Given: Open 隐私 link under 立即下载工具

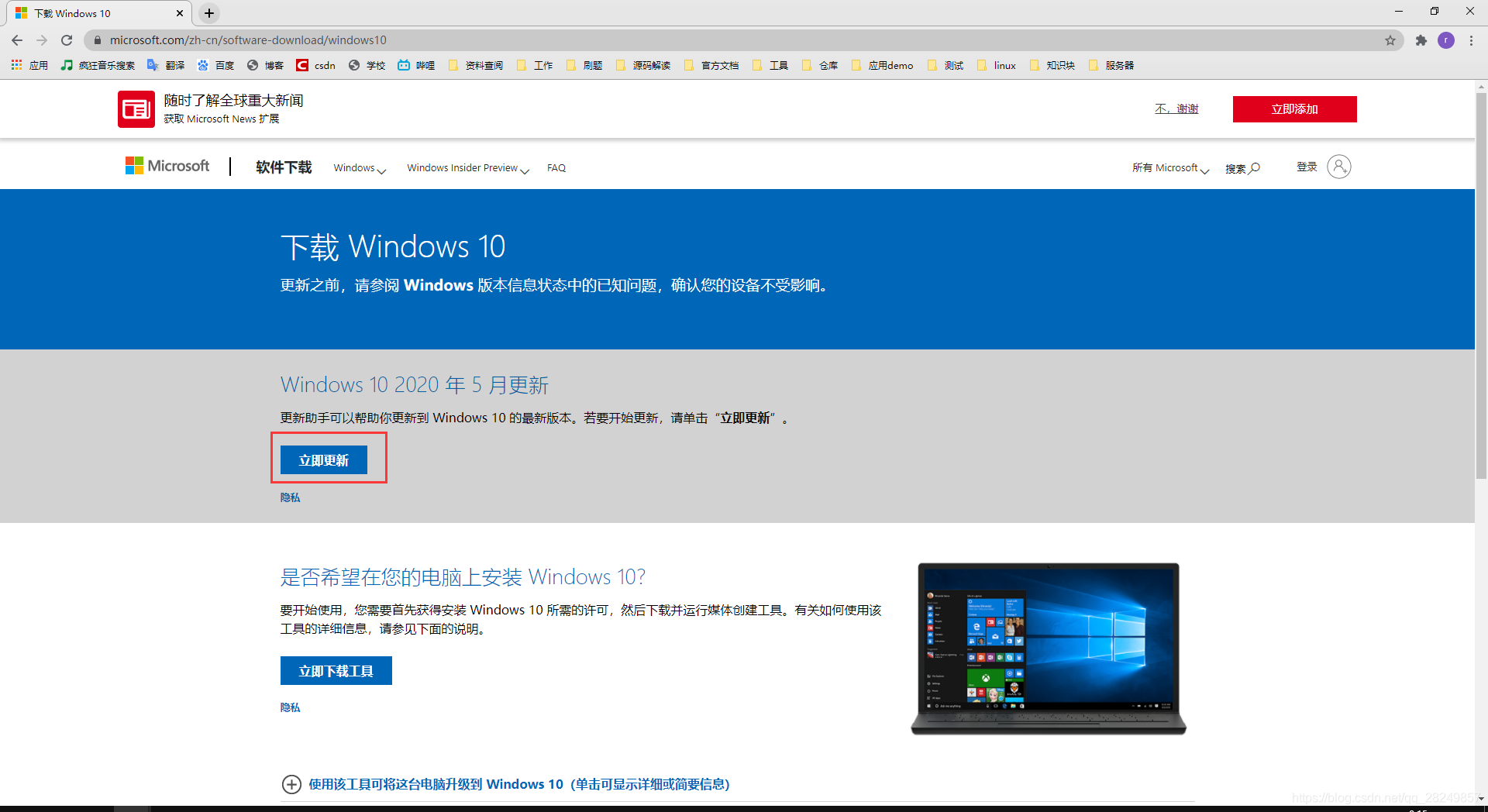Looking at the screenshot, I should point(290,707).
